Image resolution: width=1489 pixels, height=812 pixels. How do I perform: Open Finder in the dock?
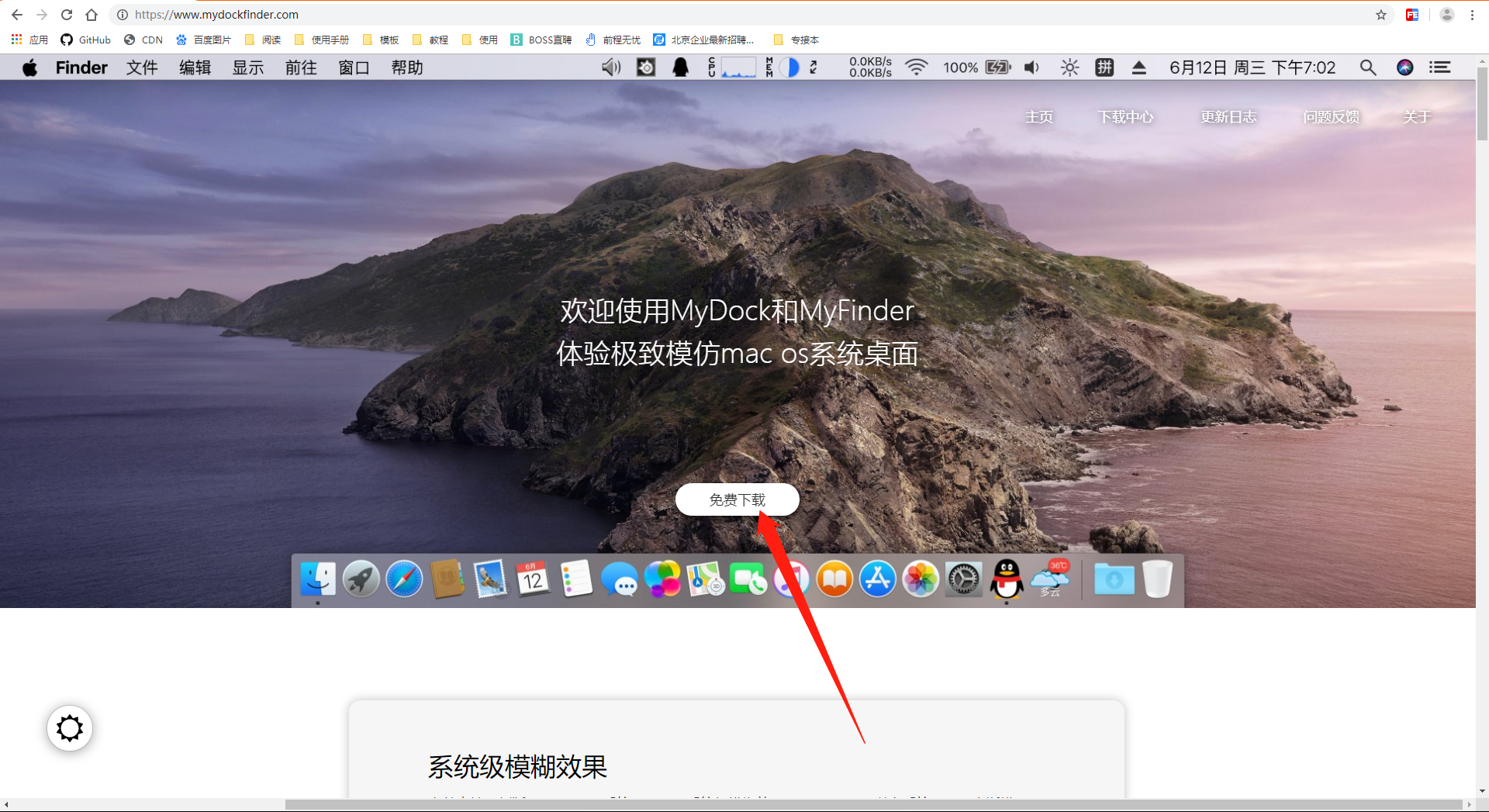[x=318, y=579]
